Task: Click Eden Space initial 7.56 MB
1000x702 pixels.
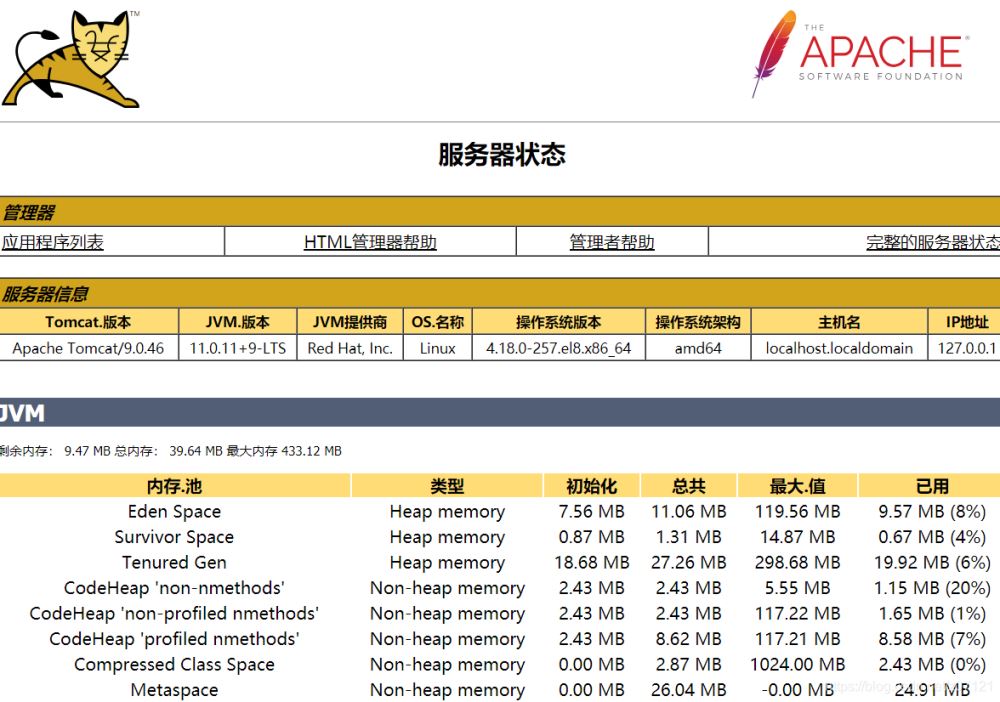Action: (x=591, y=511)
